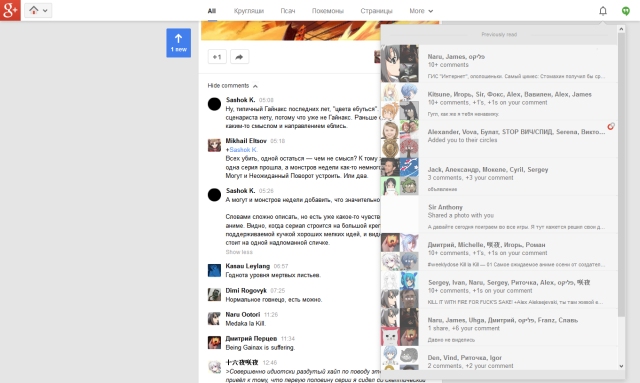Viewport: 640px width, 383px height.
Task: Open Дмитрий Перцев's profile name
Action: (251, 339)
